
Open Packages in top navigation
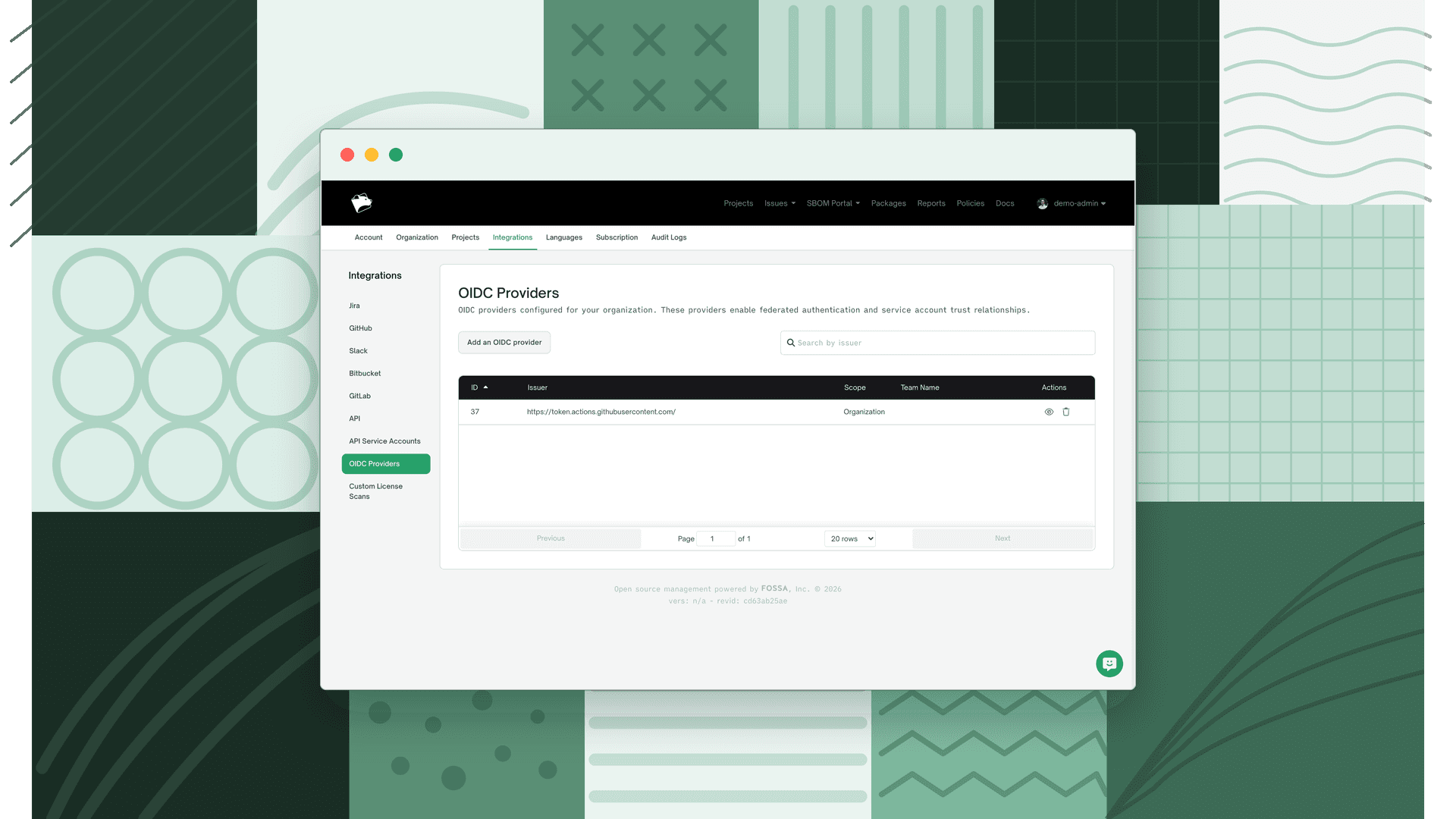click(888, 203)
